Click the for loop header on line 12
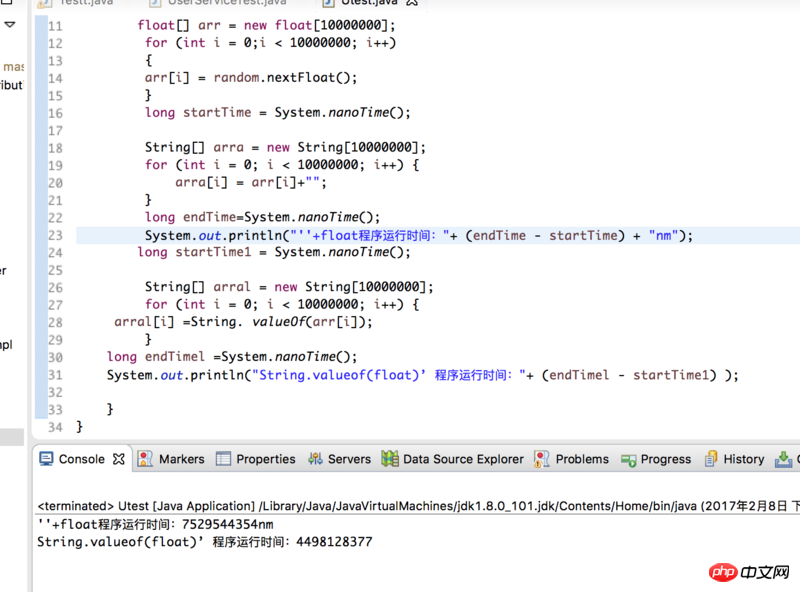Screen dimensions: 800x592 click(x=270, y=43)
